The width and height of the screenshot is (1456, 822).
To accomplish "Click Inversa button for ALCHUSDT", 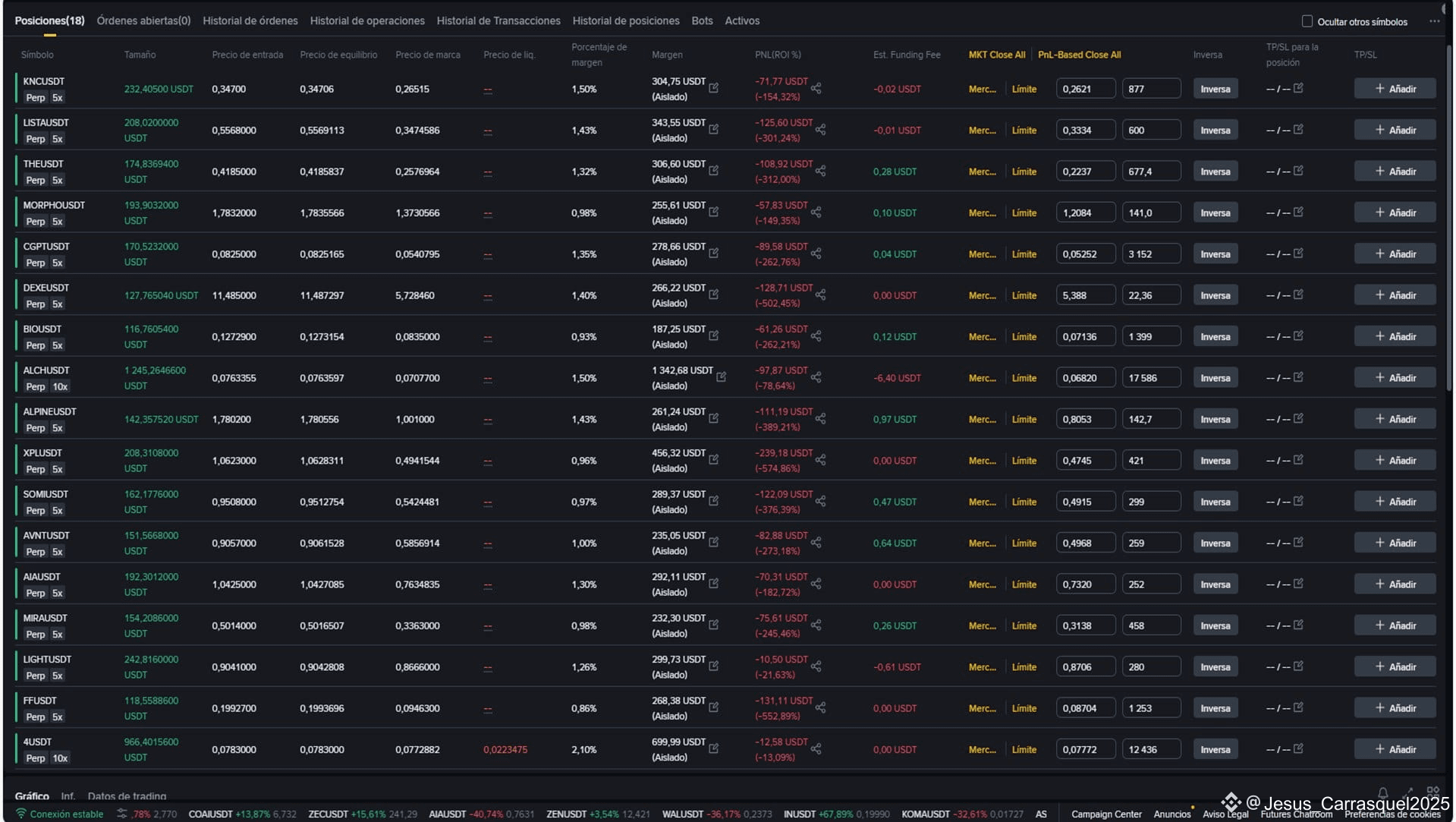I will [x=1215, y=378].
